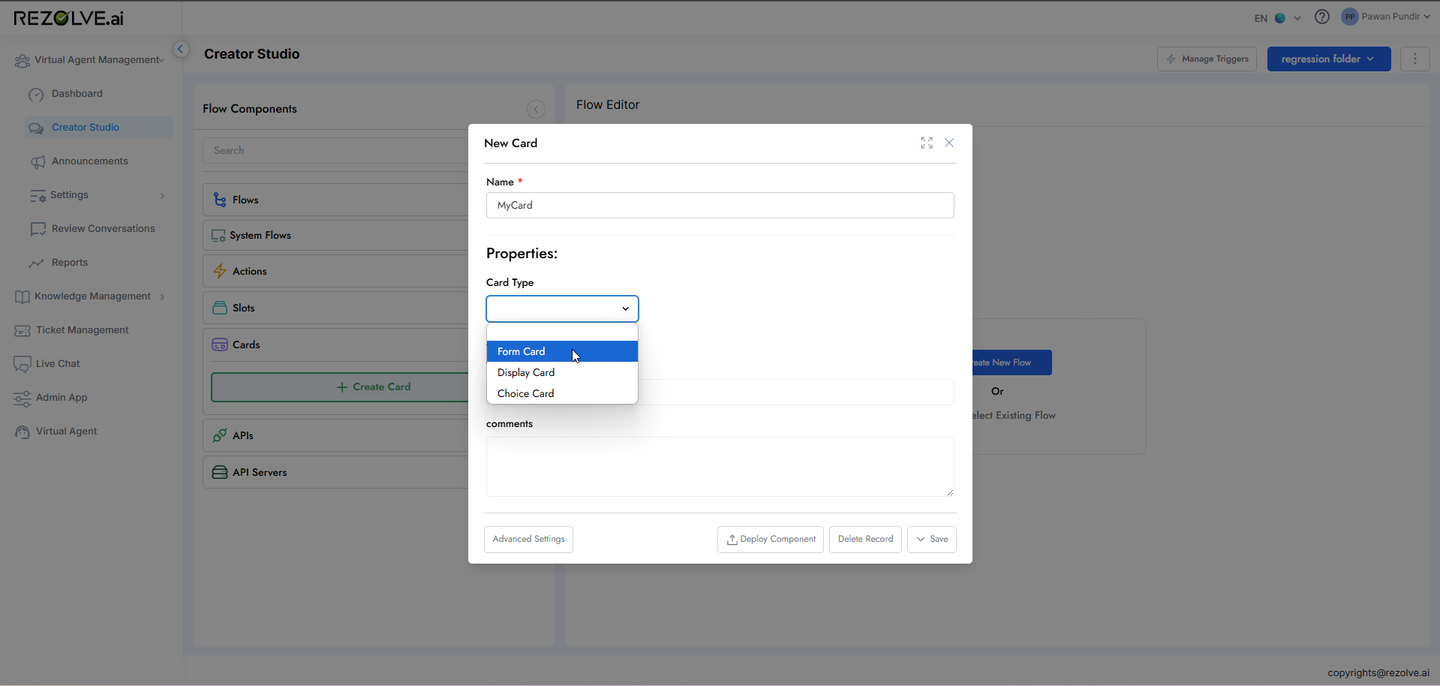The image size is (1440, 686).
Task: Click the Rezolve.ai logo
Action: tap(69, 18)
